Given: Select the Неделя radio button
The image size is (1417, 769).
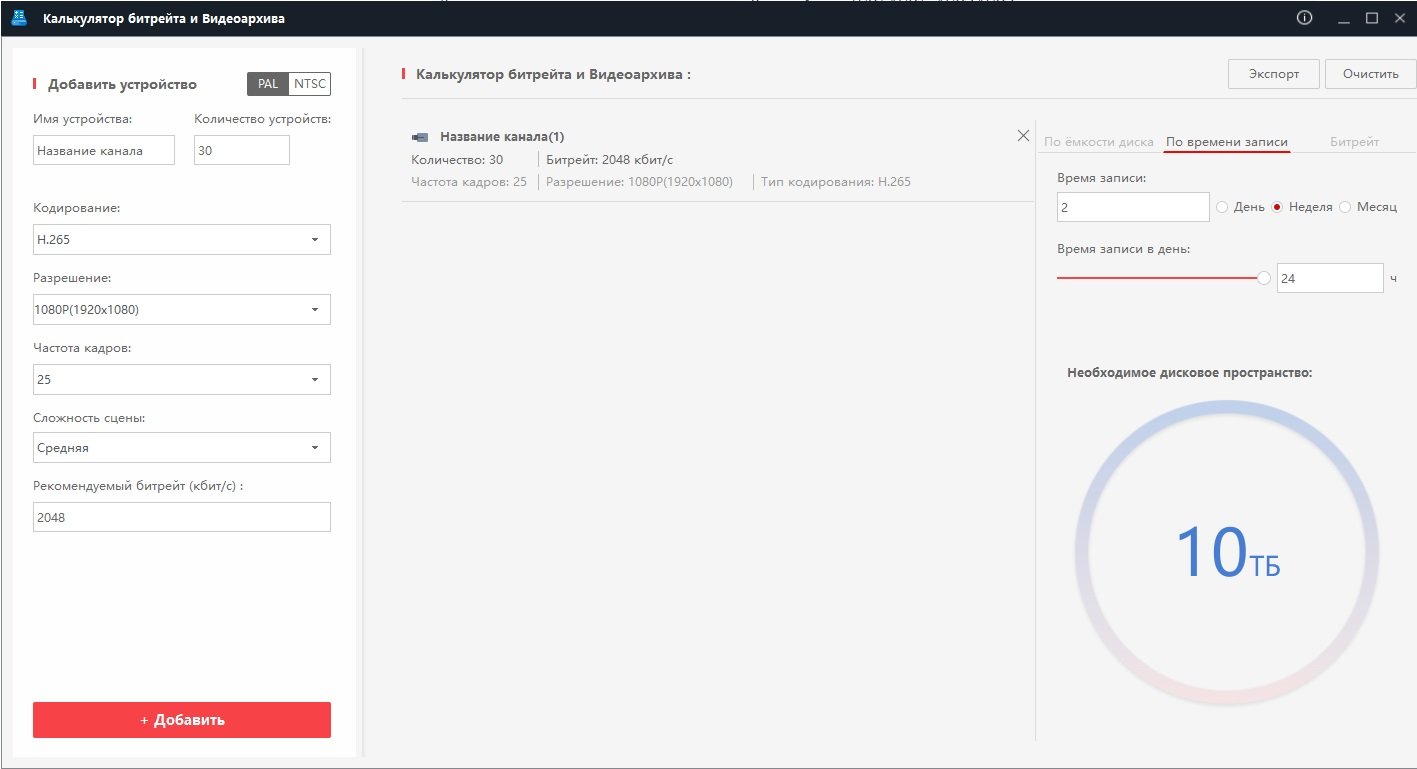Looking at the screenshot, I should [1277, 207].
